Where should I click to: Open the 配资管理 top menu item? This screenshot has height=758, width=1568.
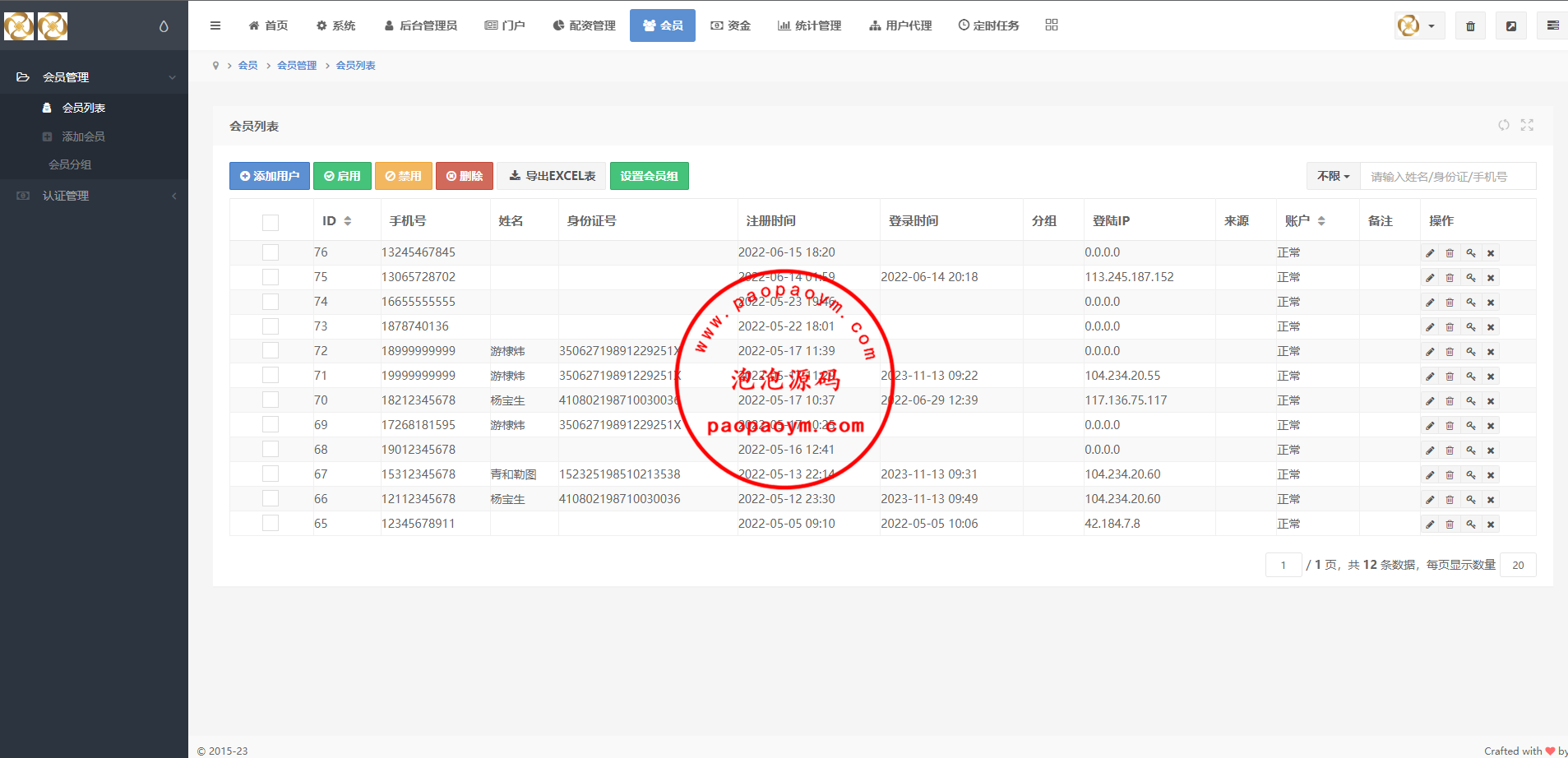click(x=584, y=25)
